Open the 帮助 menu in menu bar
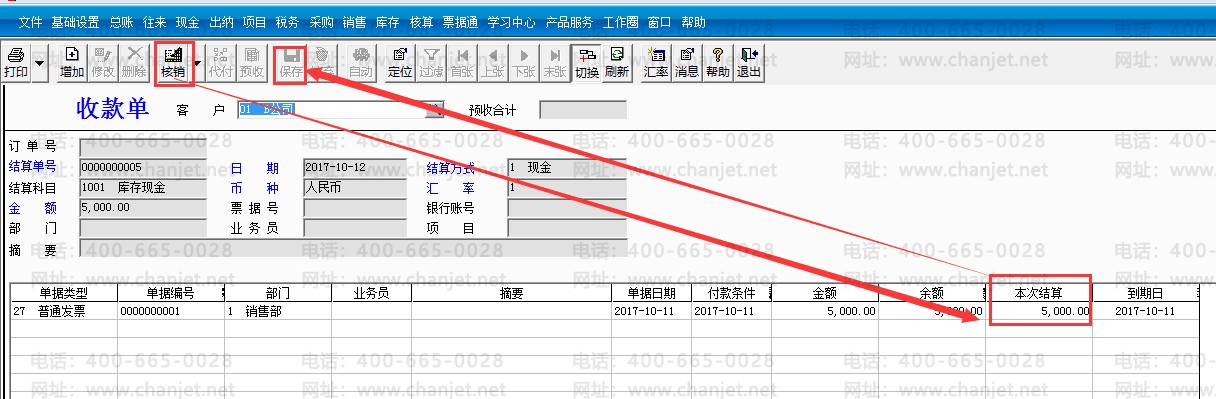 [x=692, y=22]
